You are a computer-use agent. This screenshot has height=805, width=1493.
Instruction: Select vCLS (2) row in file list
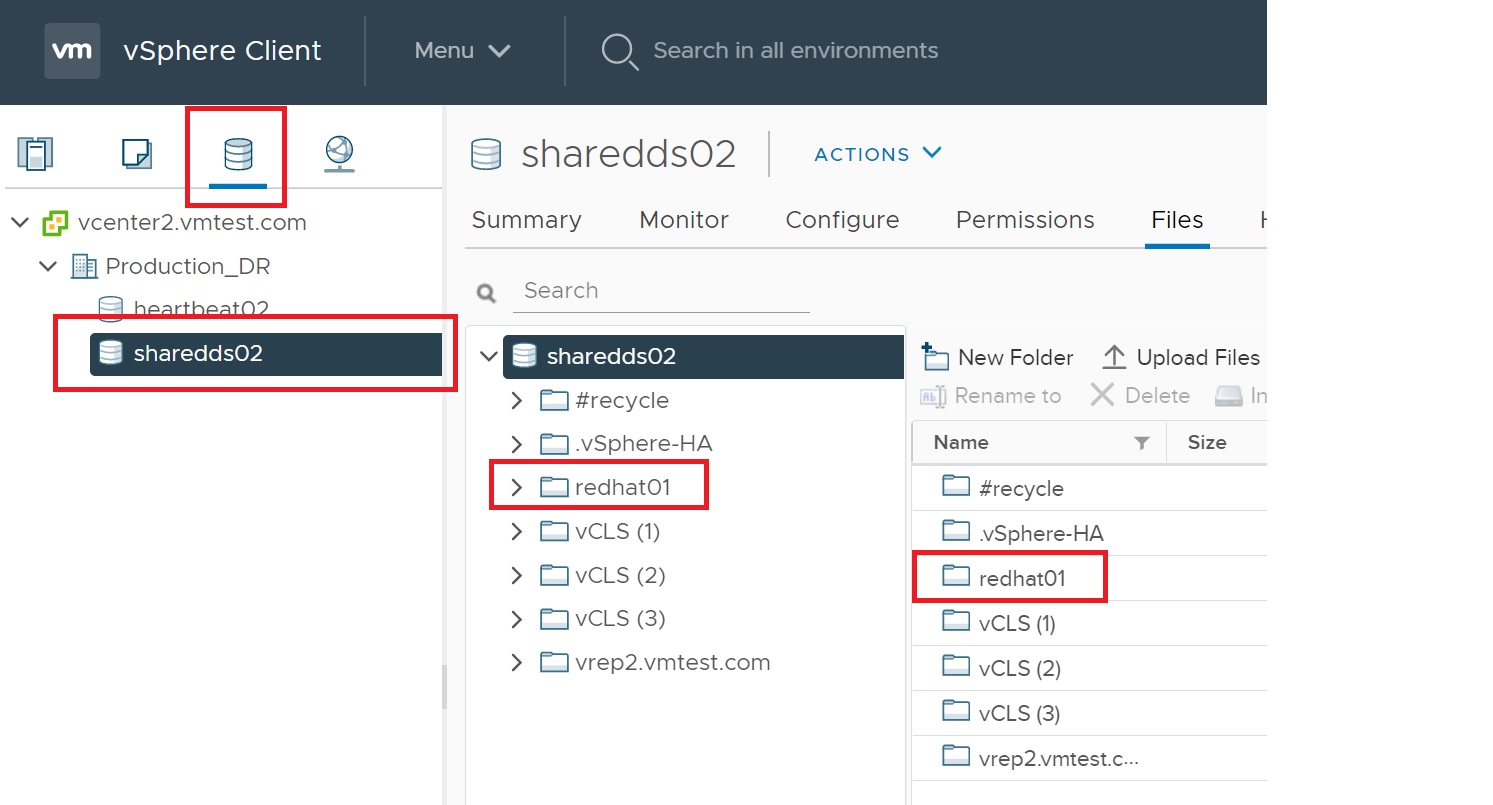(1089, 668)
